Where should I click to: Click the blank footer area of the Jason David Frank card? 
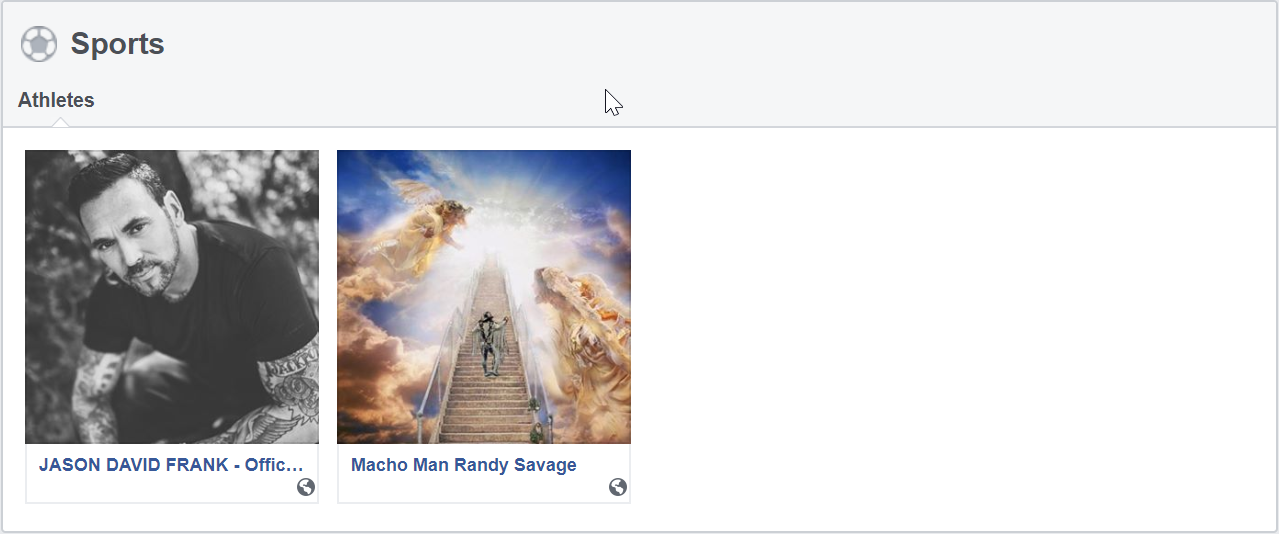click(x=160, y=488)
